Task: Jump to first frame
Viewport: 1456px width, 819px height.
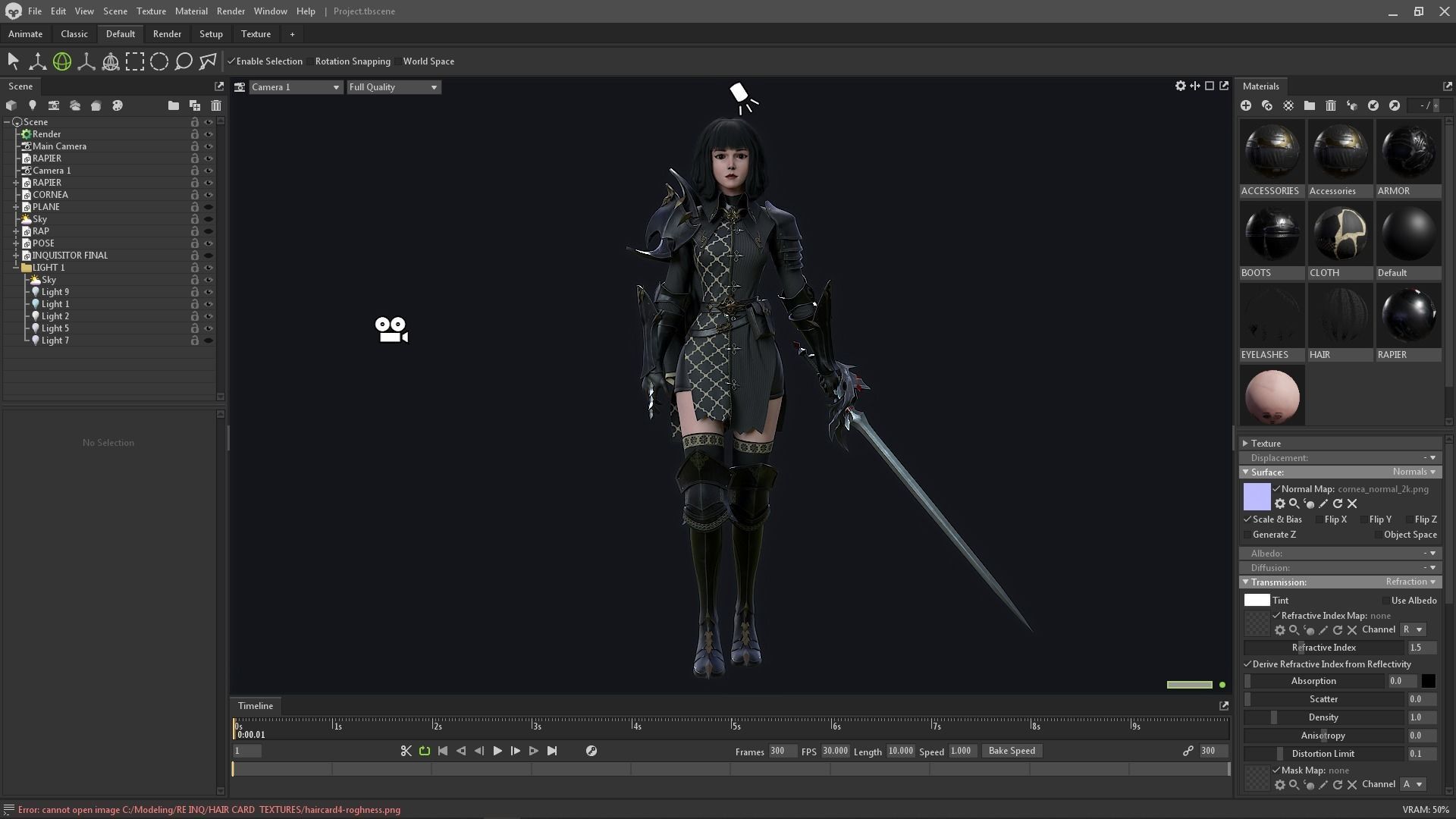Action: click(443, 751)
